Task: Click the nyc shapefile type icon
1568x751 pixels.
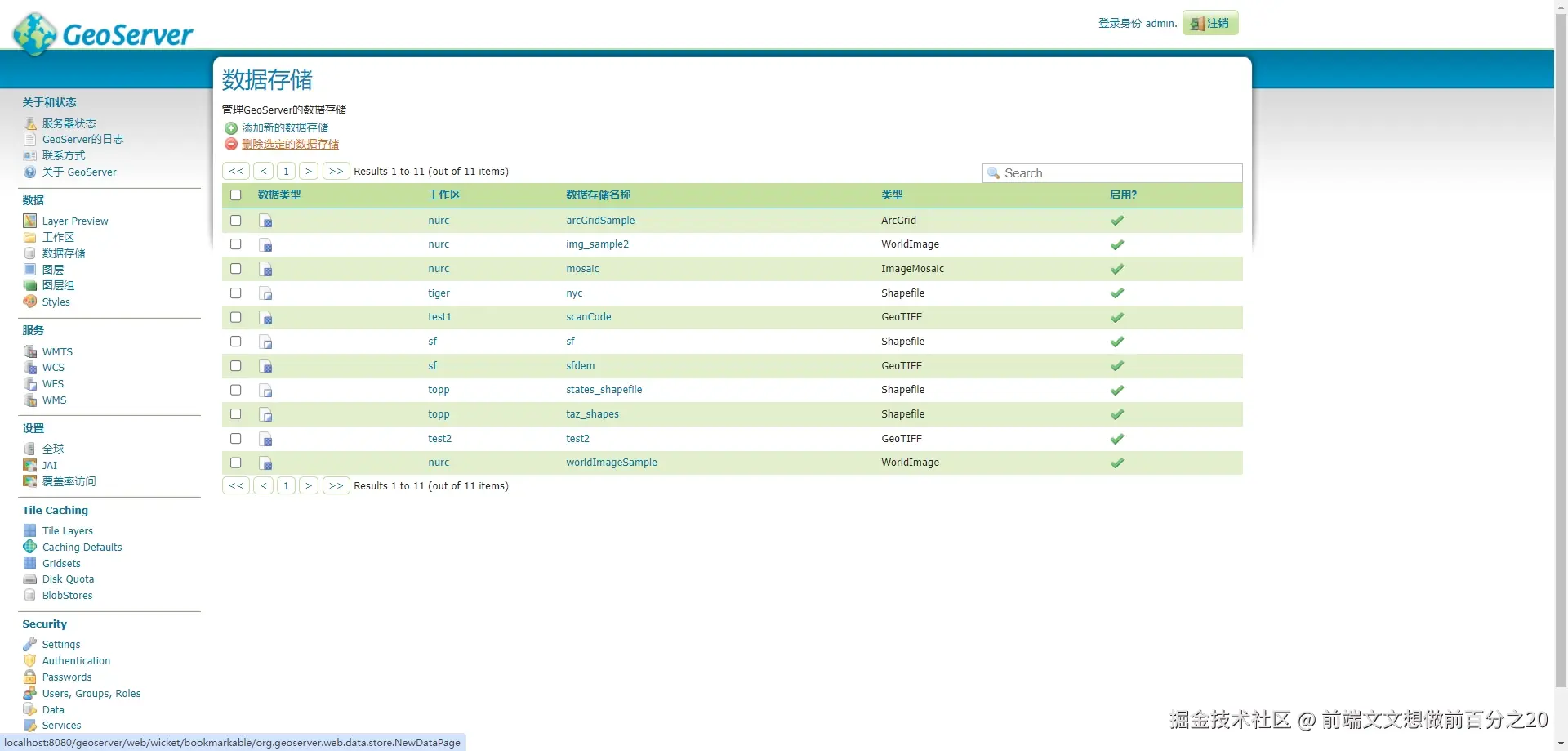Action: point(265,293)
